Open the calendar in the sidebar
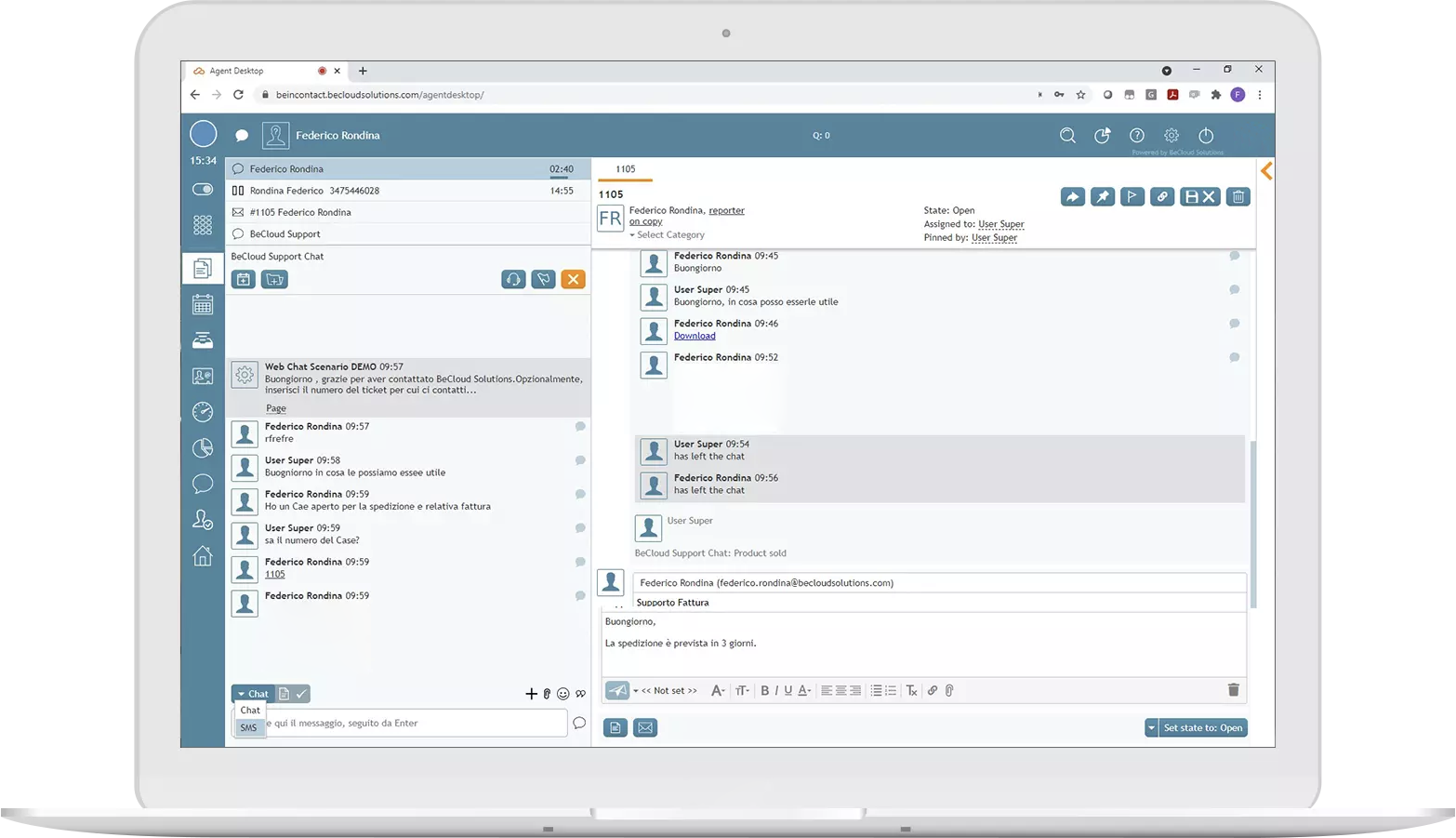This screenshot has width=1456, height=838. point(203,304)
